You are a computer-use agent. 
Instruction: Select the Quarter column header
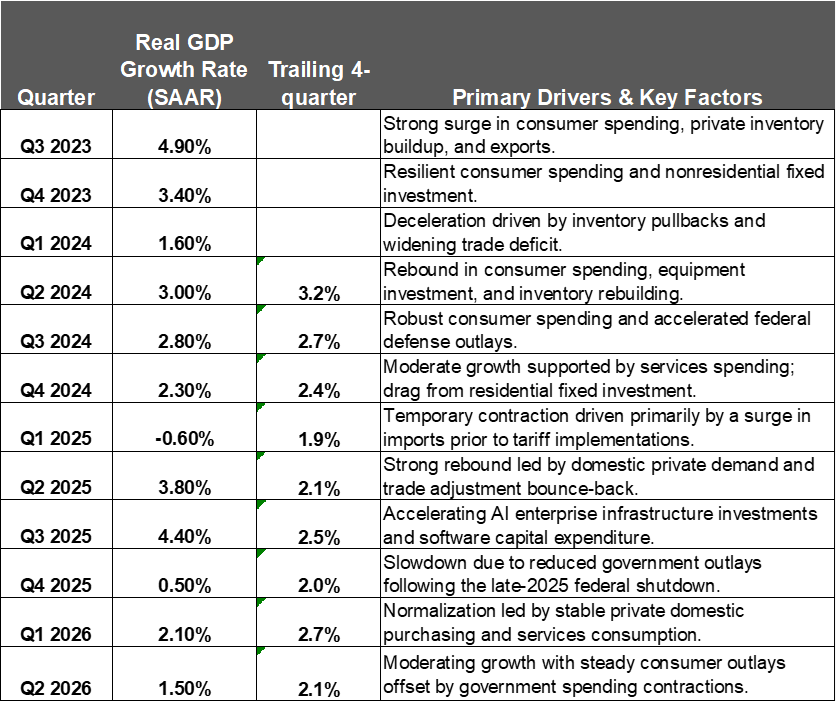pyautogui.click(x=57, y=55)
